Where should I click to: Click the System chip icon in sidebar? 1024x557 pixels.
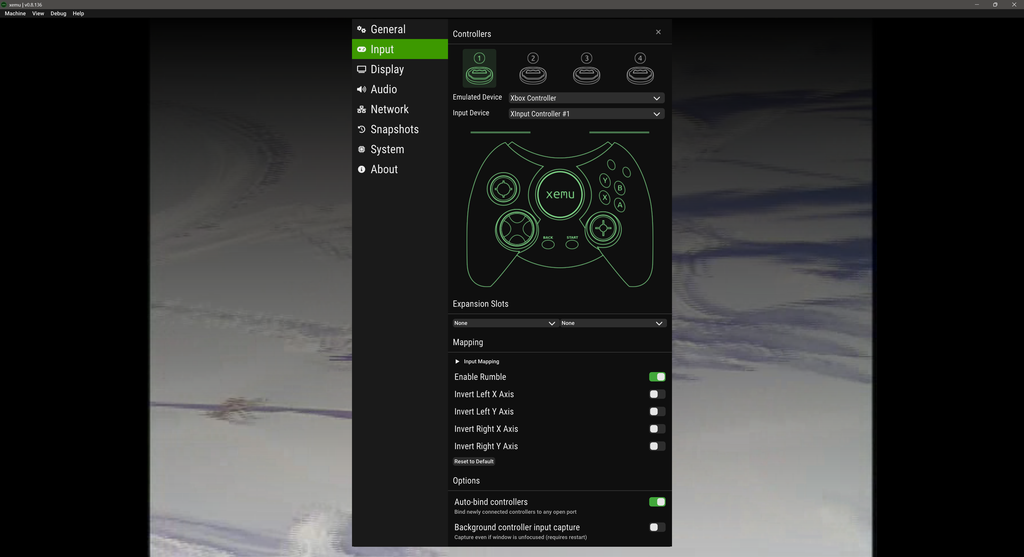(361, 150)
